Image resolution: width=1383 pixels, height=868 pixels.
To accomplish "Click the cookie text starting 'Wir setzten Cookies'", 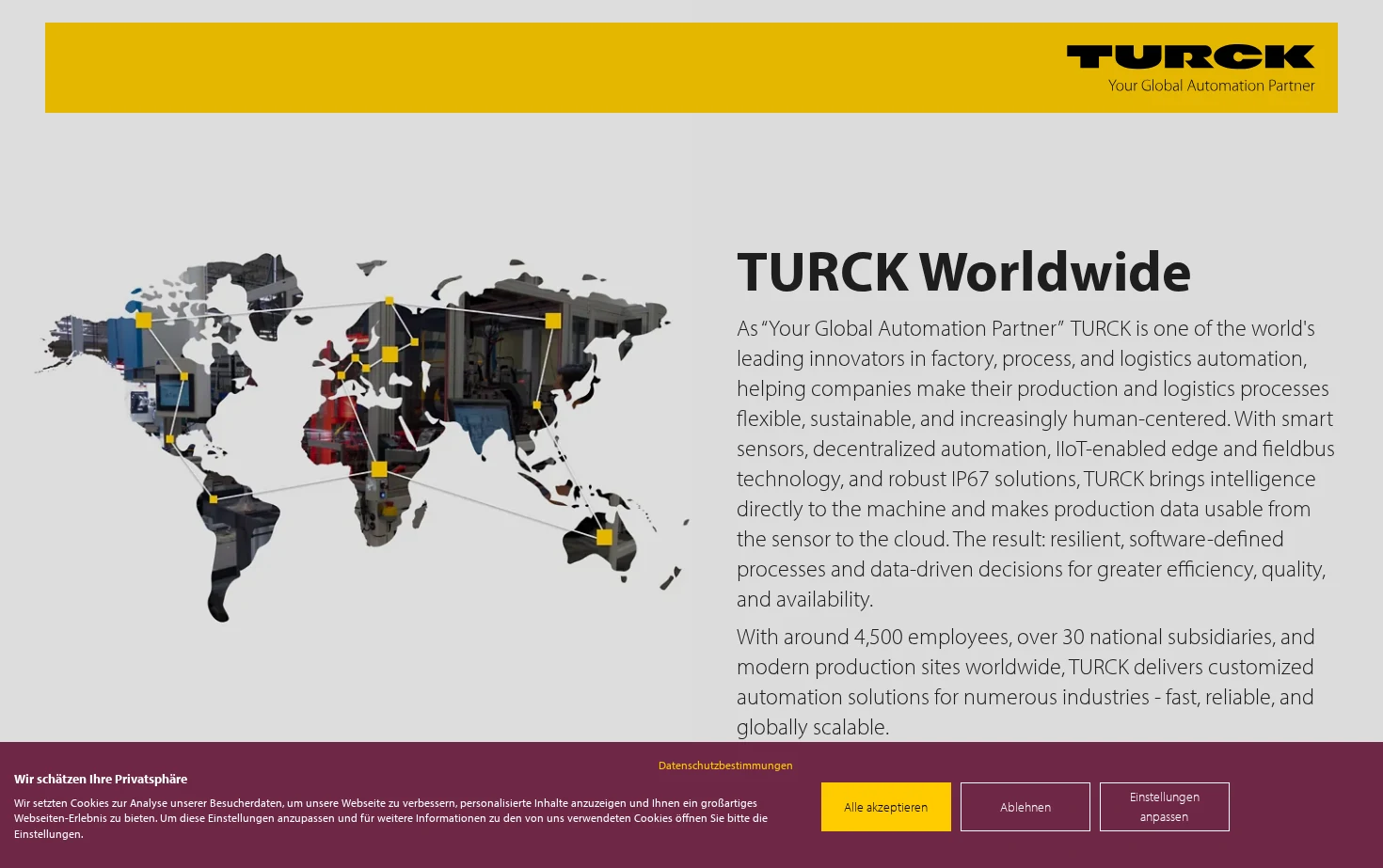I will (x=390, y=818).
